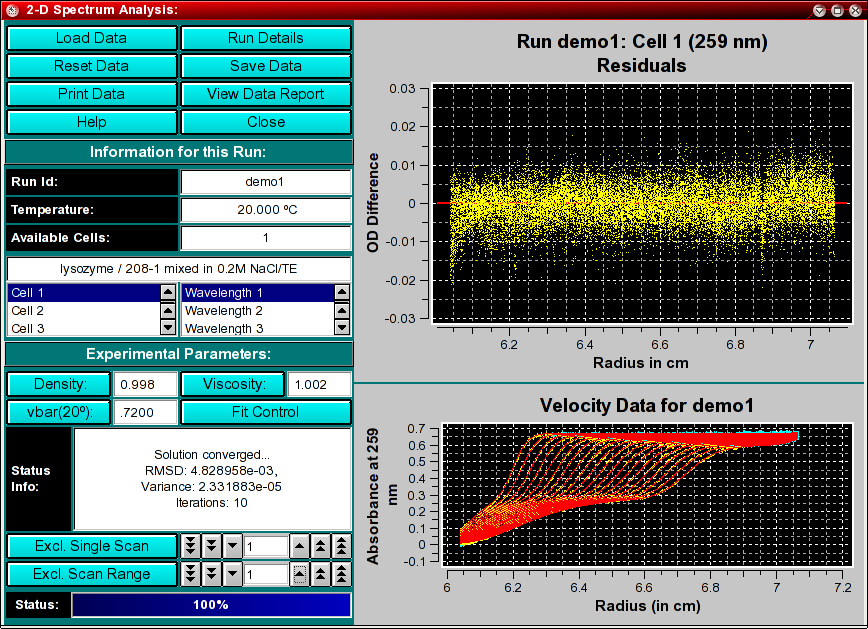Click the Density button

[58, 384]
